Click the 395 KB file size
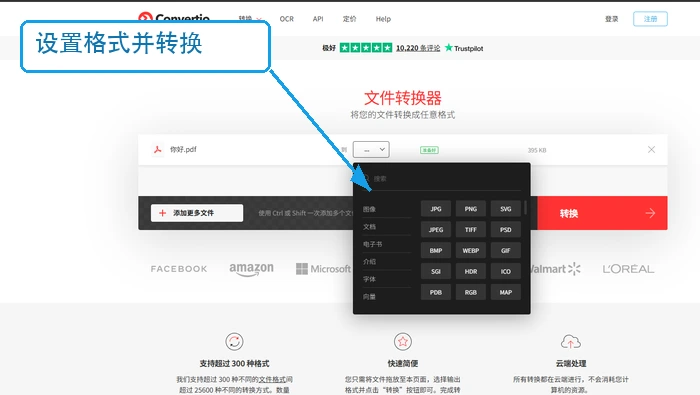700x395 pixels. 537,150
